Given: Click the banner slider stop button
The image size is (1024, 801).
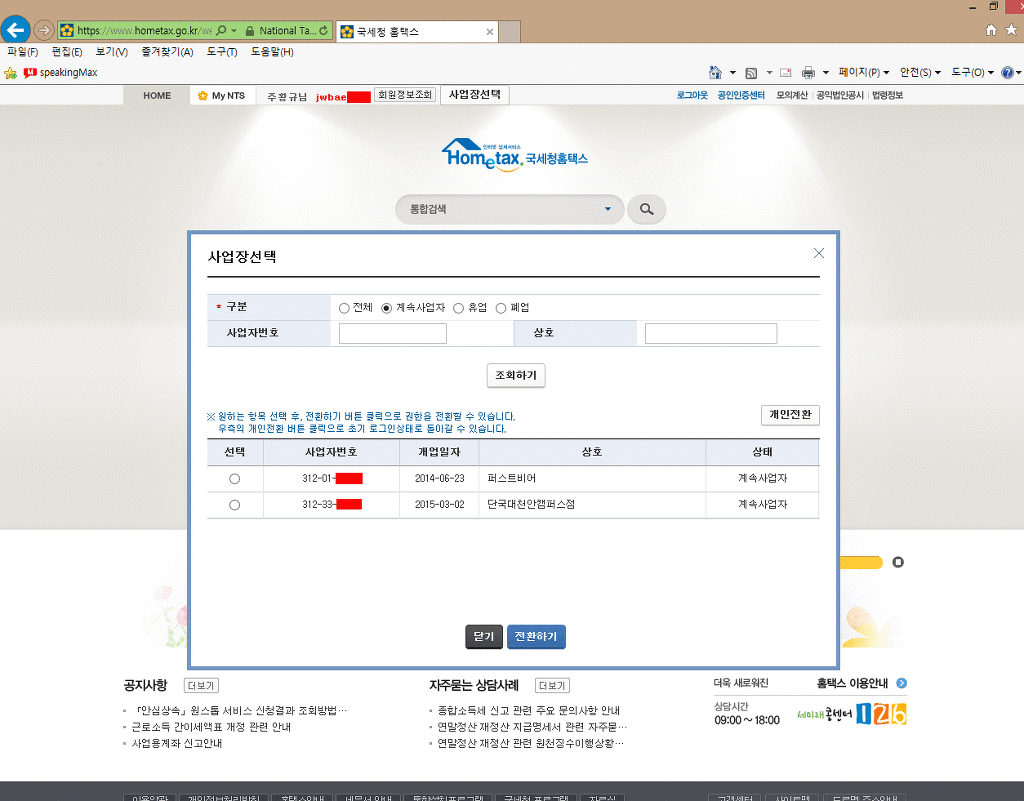Looking at the screenshot, I should (x=898, y=562).
